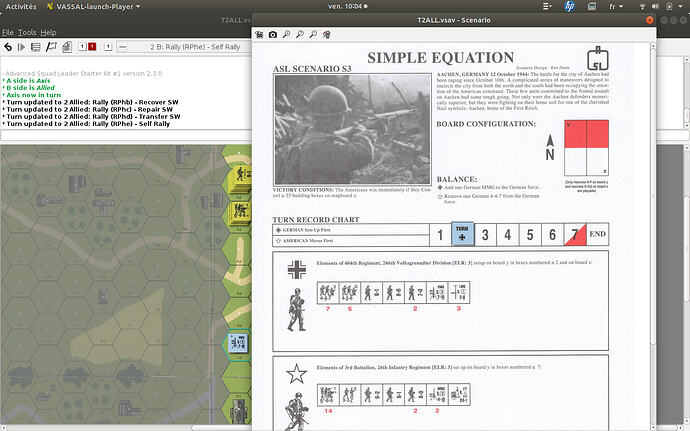Click the white die button labeled 1

[82, 46]
